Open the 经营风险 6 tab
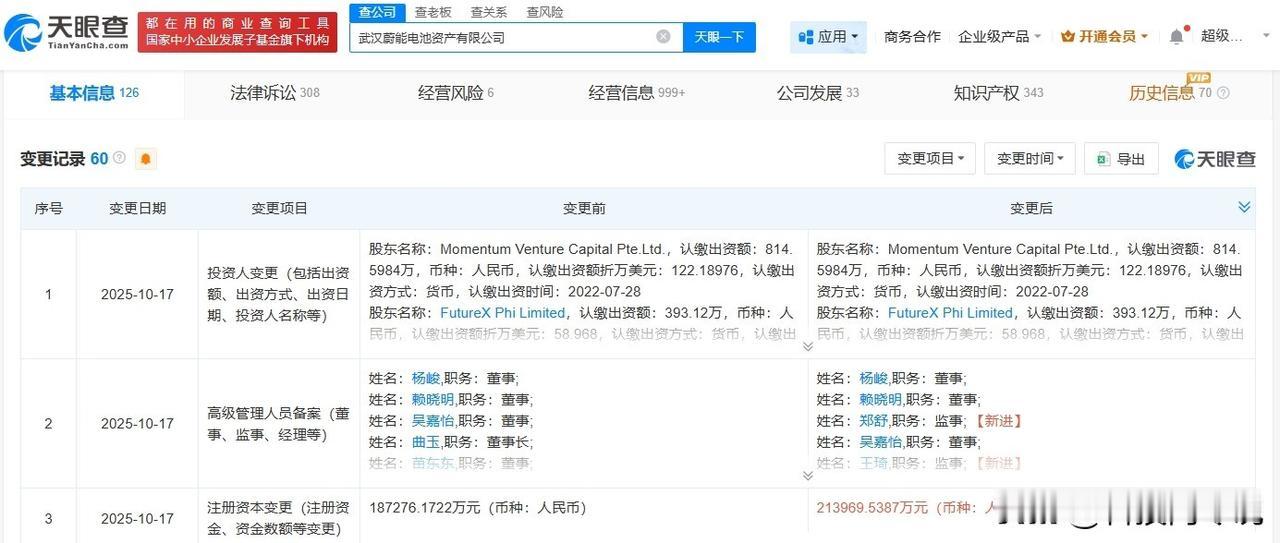Viewport: 1280px width, 543px height. tap(456, 93)
